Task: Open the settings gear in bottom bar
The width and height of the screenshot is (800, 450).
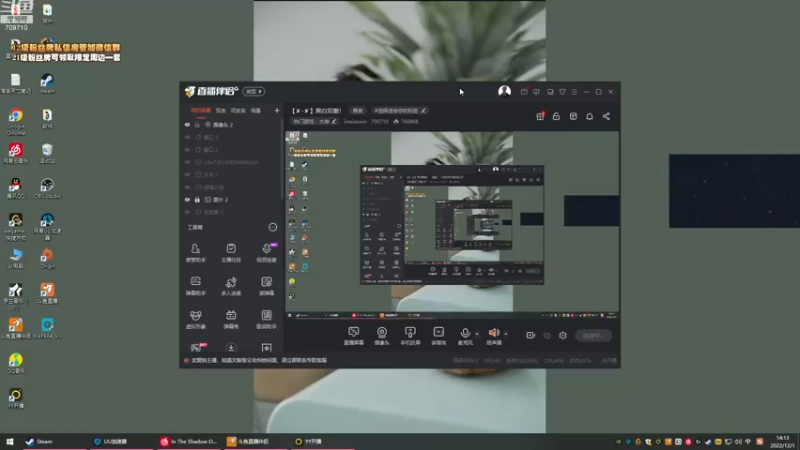Action: click(x=563, y=335)
